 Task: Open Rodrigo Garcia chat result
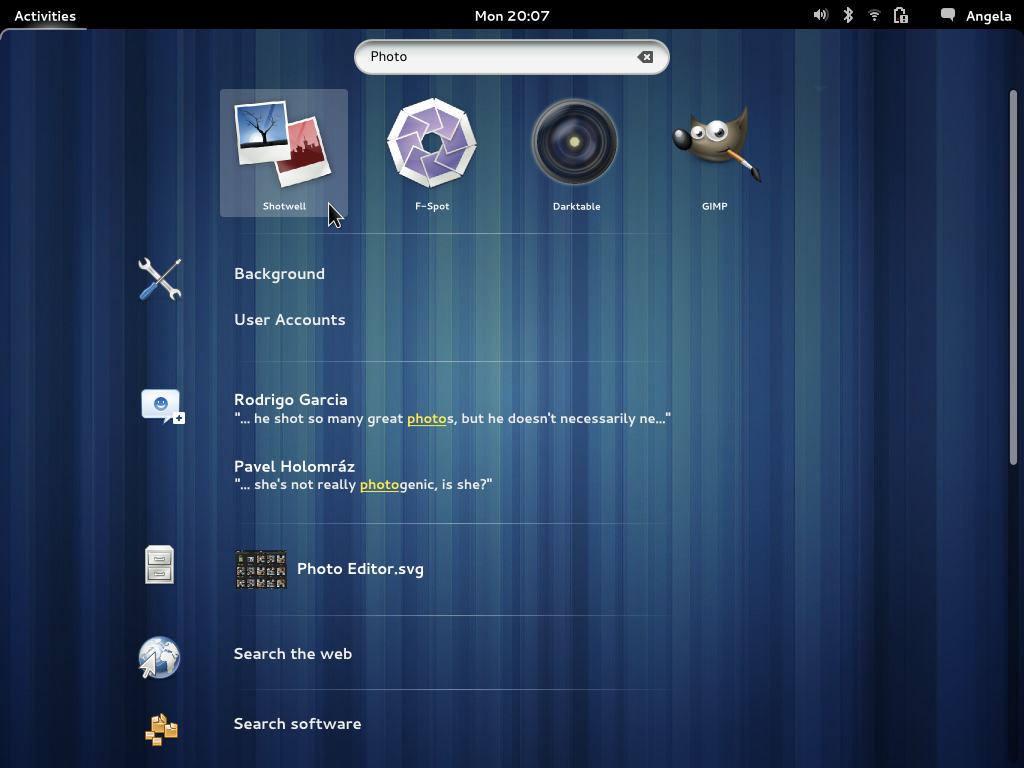pos(291,400)
